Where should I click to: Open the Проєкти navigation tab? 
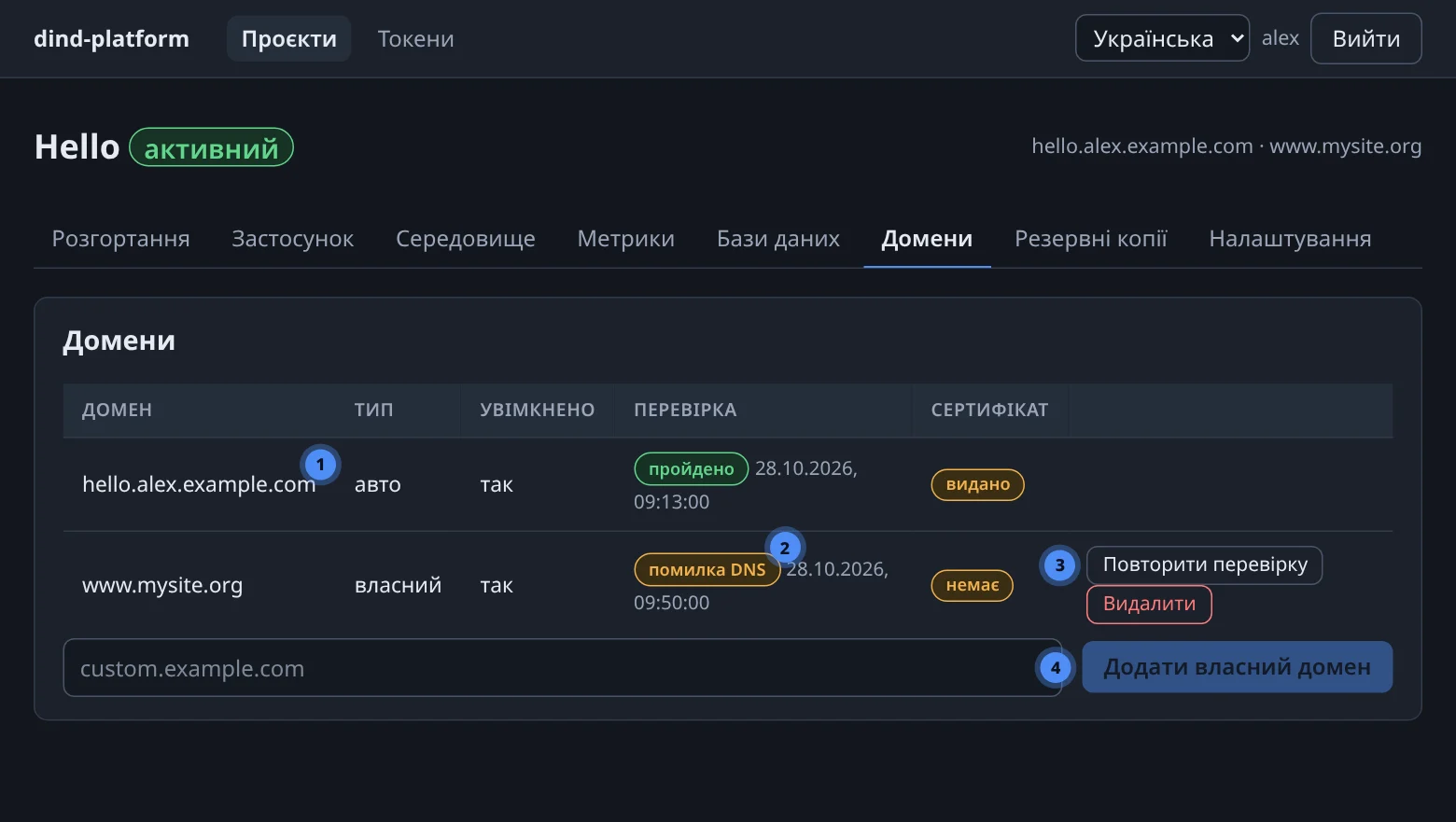(x=288, y=38)
